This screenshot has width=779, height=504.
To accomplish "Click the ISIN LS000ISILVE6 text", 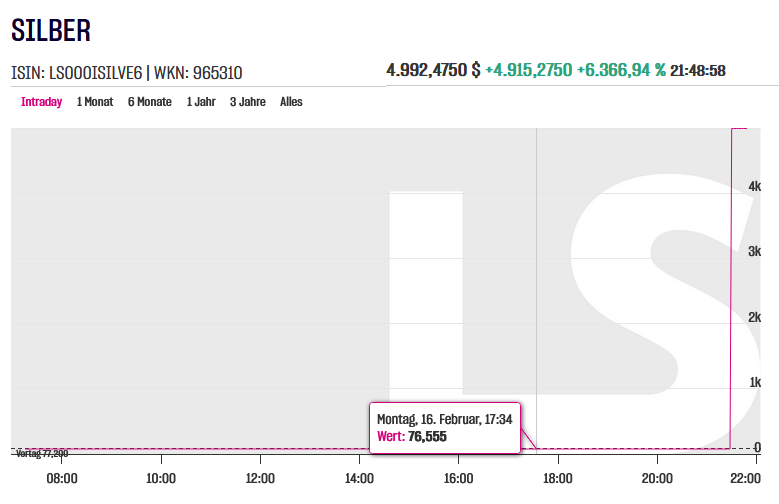I will click(x=77, y=73).
